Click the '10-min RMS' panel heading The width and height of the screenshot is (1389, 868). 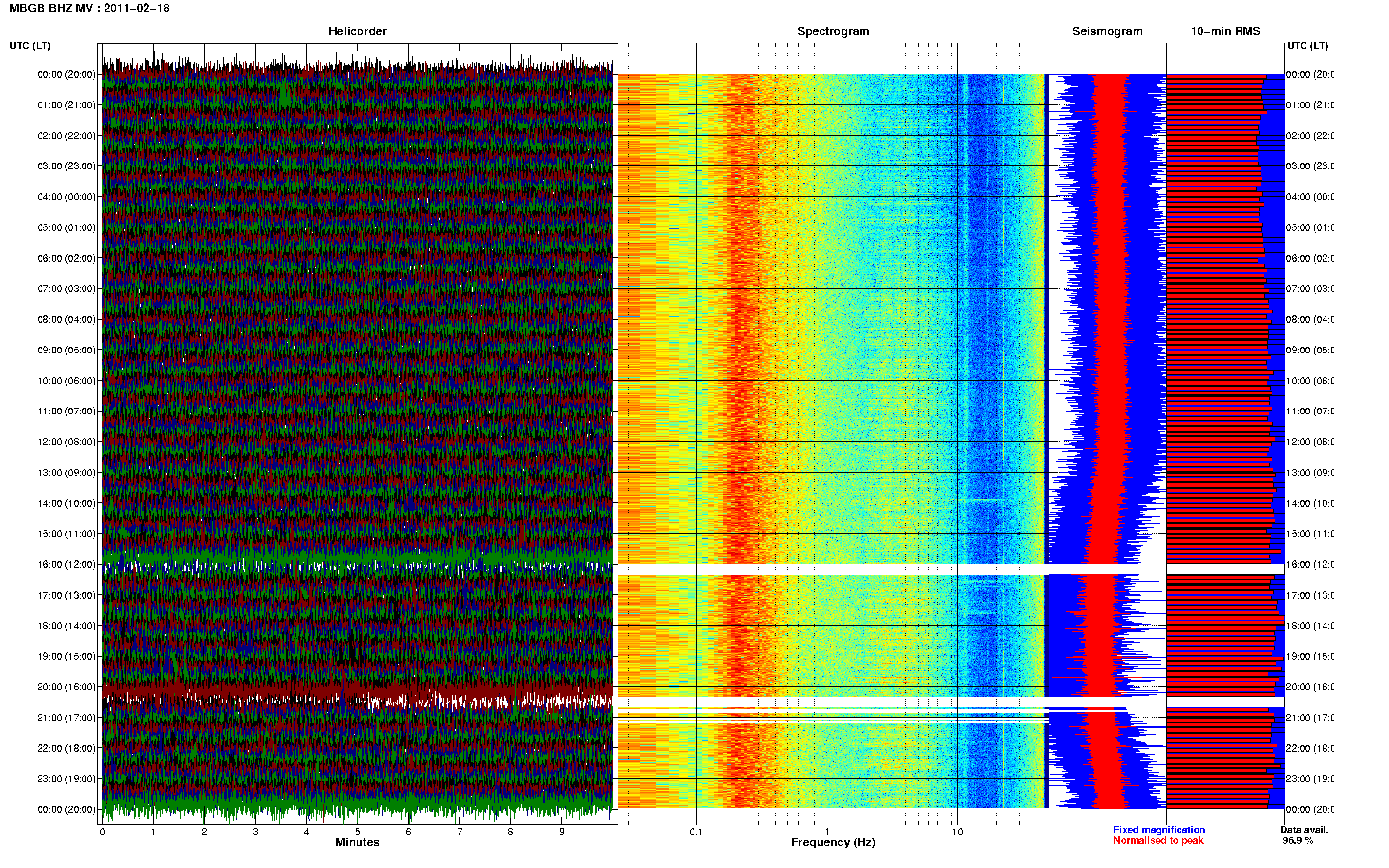click(x=1225, y=32)
